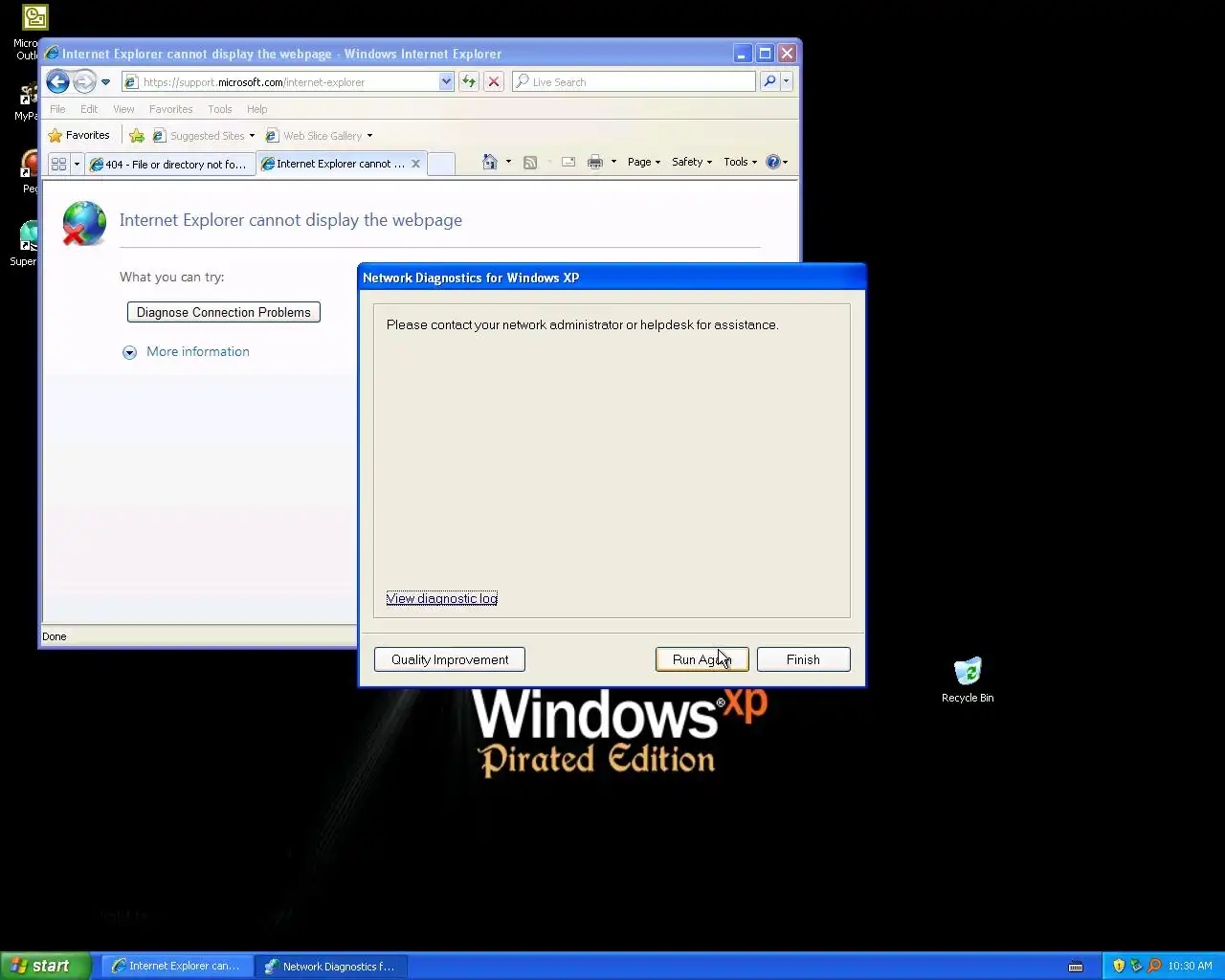Click the Home icon in command bar
This screenshot has width=1225, height=980.
pos(490,162)
